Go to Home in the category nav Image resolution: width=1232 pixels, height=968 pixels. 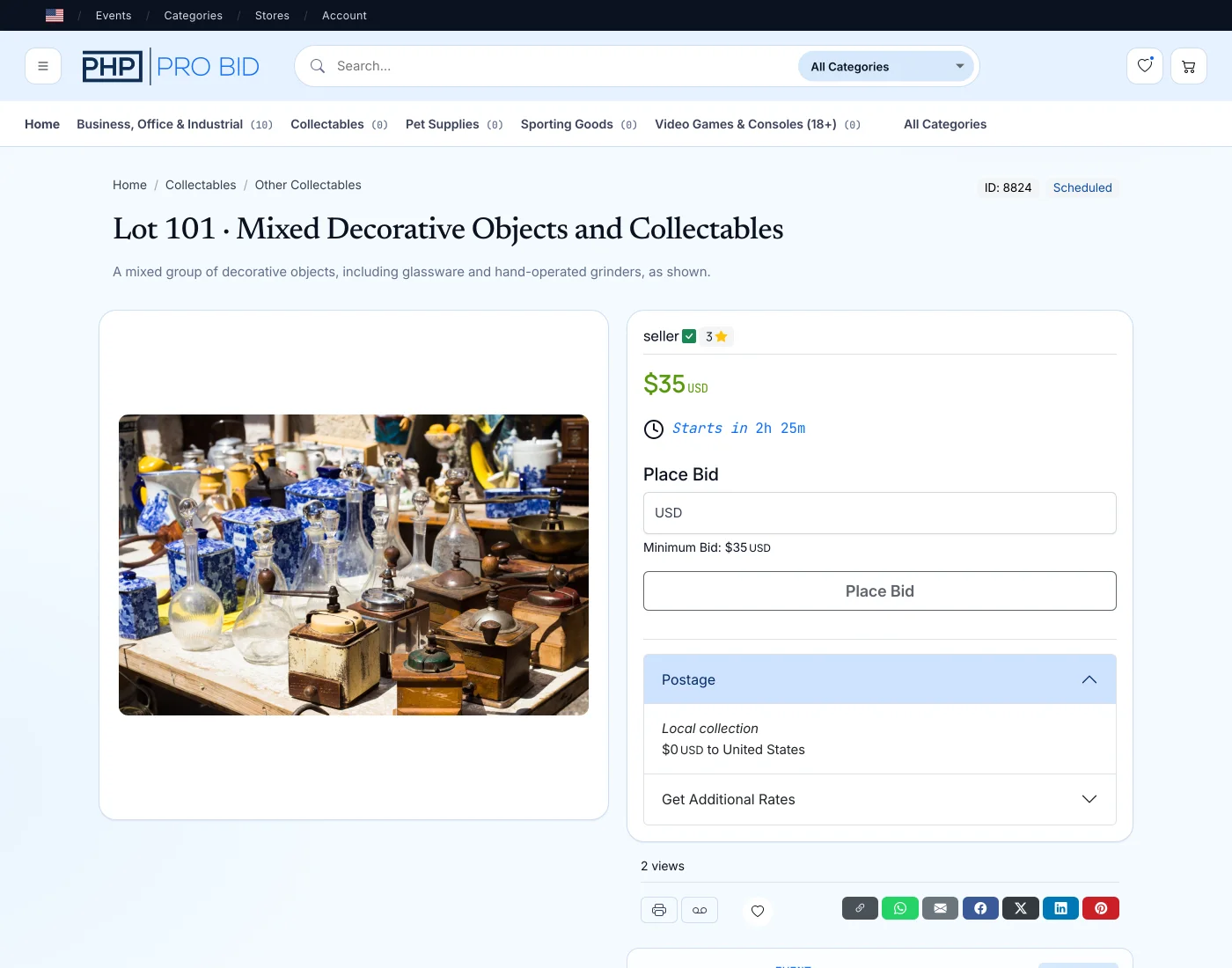[42, 124]
